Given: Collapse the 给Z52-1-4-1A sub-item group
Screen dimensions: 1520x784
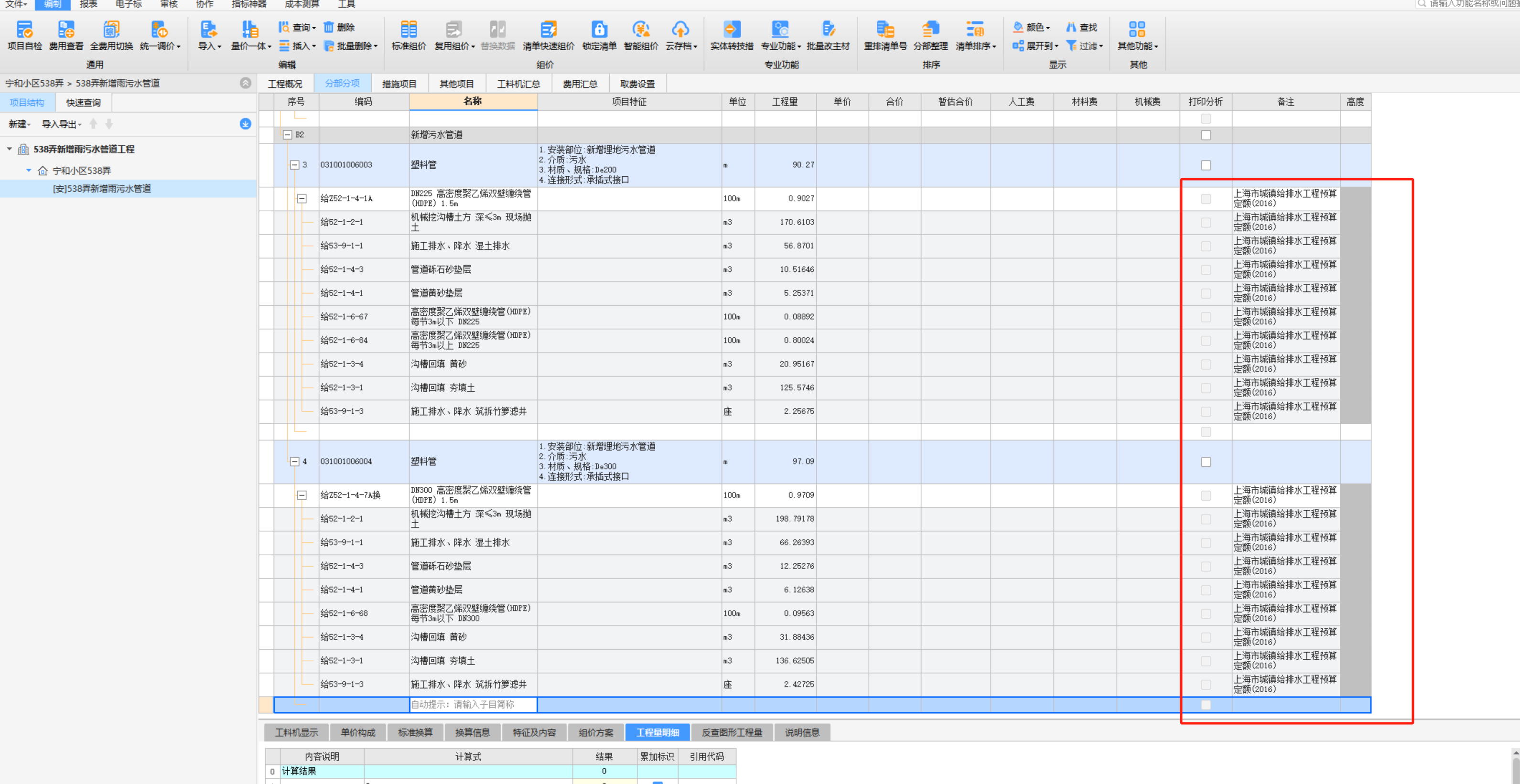Looking at the screenshot, I should 302,199.
